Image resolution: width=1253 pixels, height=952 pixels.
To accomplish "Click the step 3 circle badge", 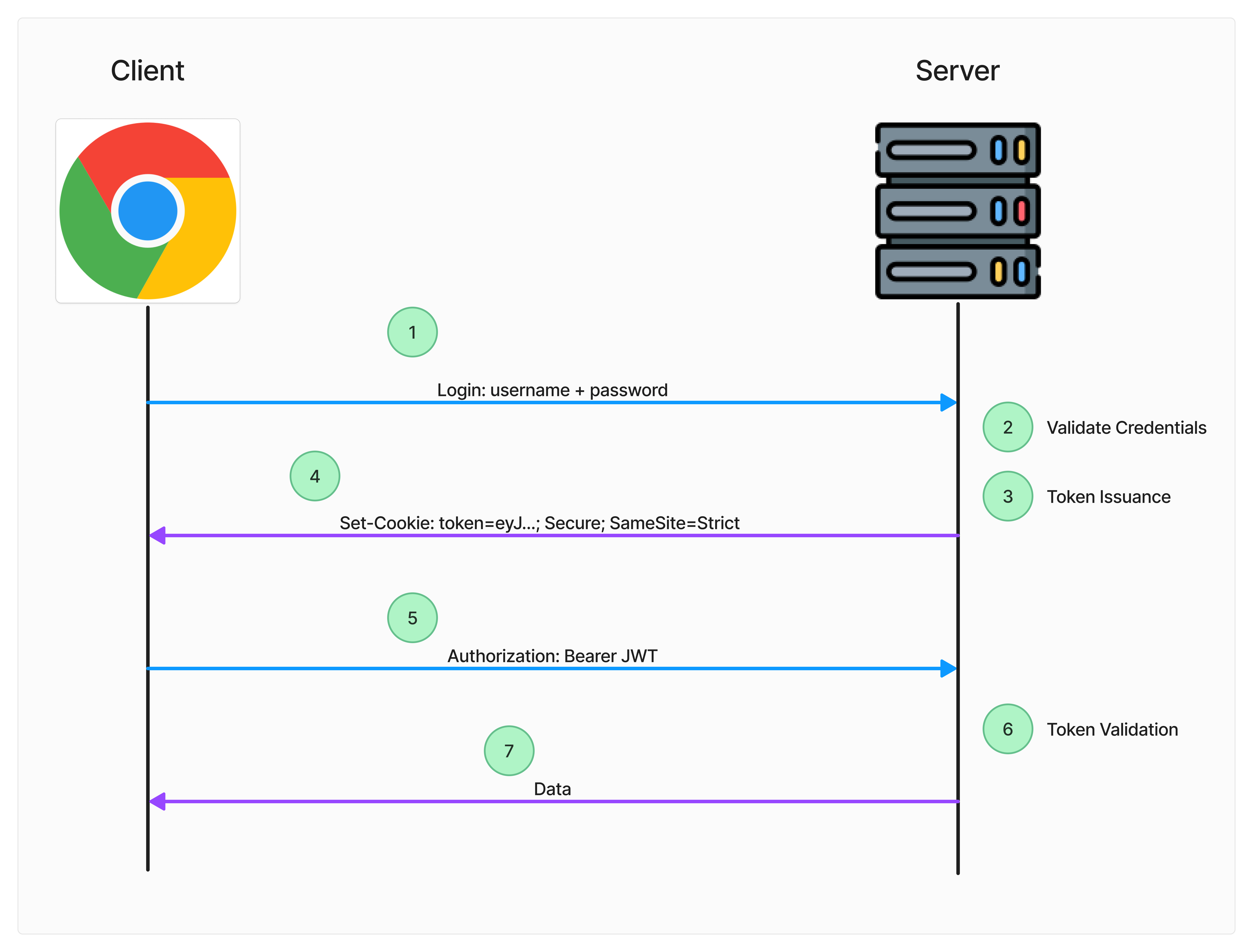I will point(1007,496).
